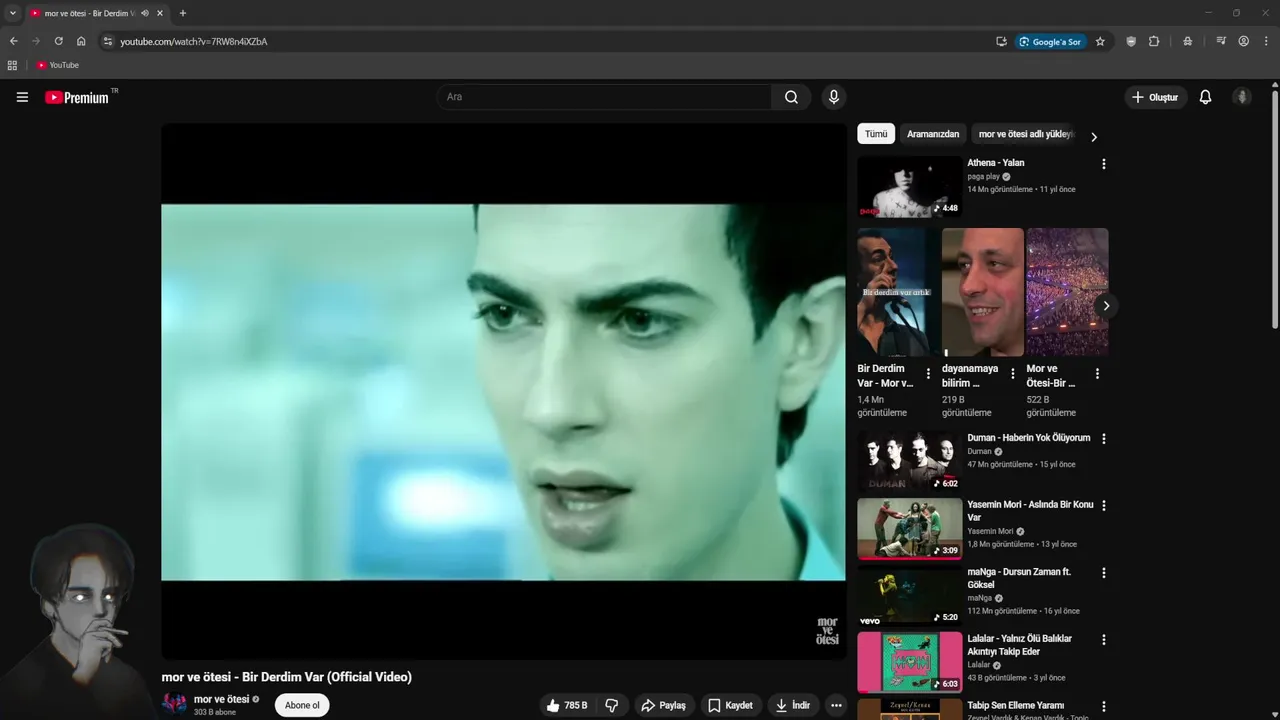This screenshot has height=720, width=1280.
Task: Open Duman - Haberin Yok Ölüyorum thumbnail
Action: click(x=909, y=461)
